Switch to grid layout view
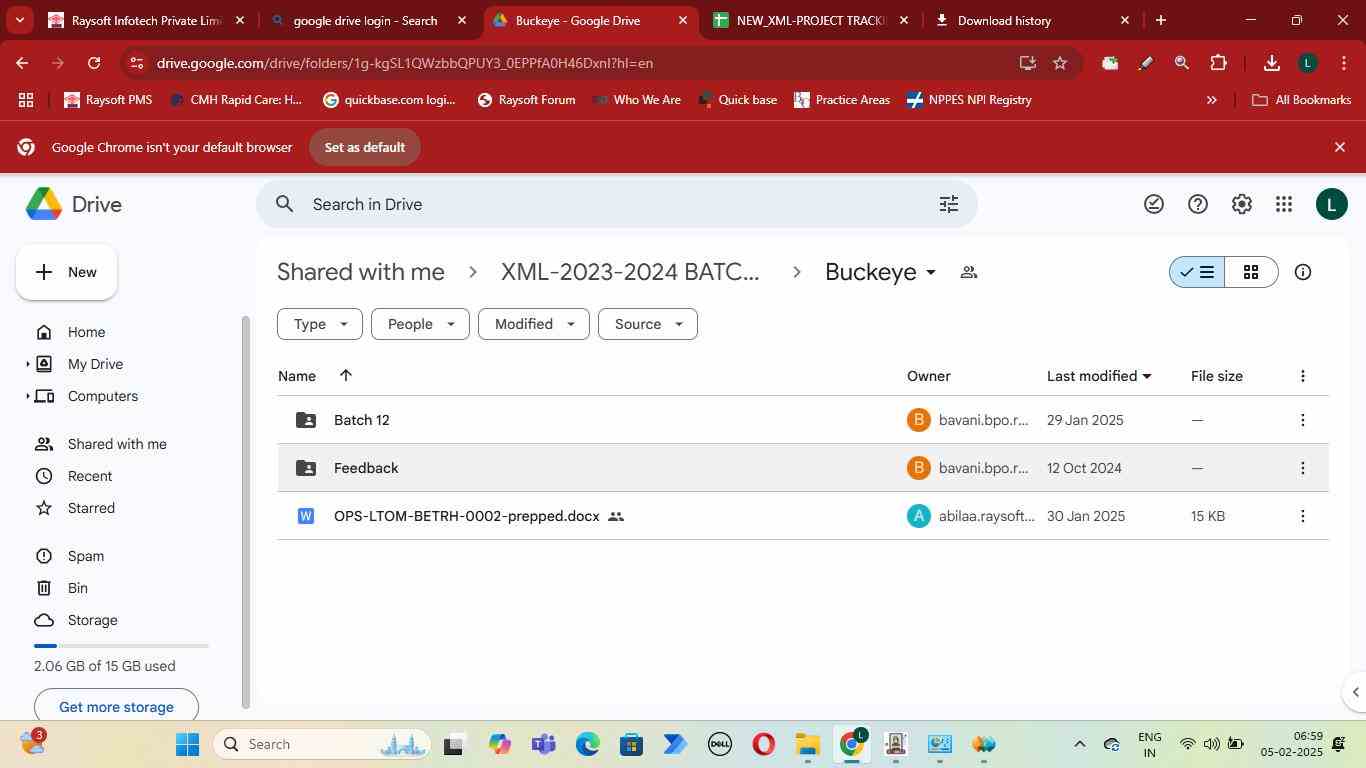The width and height of the screenshot is (1366, 768). coord(1251,272)
